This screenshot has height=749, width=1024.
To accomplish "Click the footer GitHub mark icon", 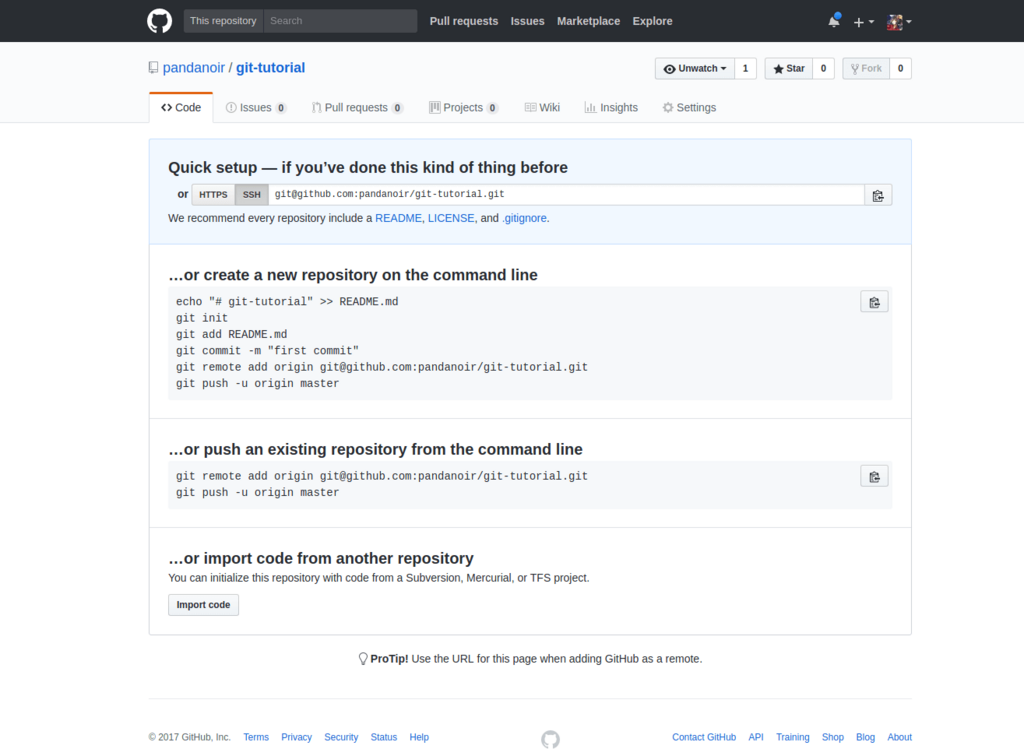I will 551,739.
